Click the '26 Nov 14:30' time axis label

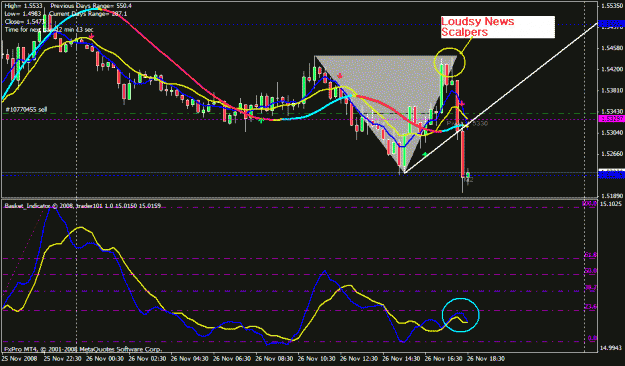pos(401,358)
